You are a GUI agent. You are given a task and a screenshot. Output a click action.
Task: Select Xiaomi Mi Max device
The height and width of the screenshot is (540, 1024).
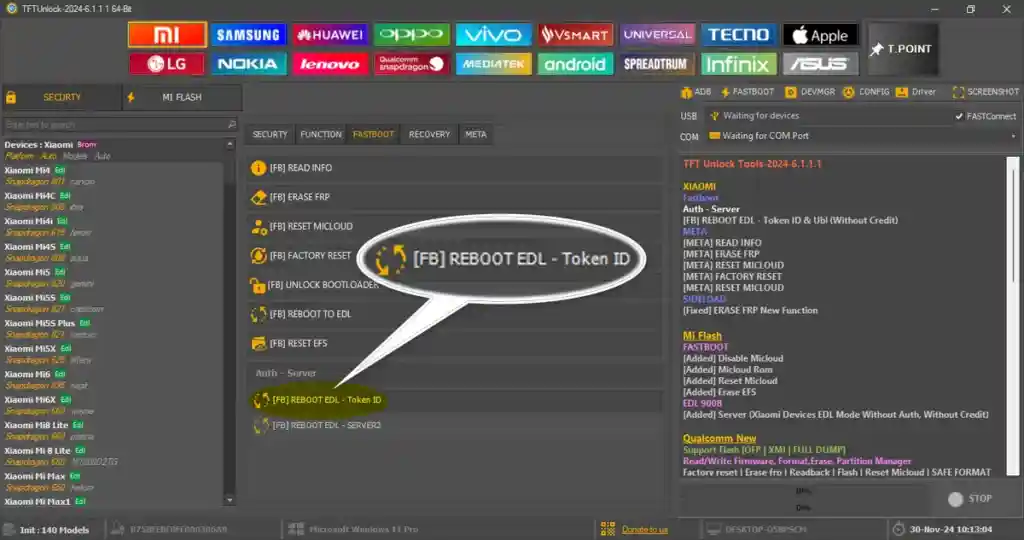click(x=112, y=481)
